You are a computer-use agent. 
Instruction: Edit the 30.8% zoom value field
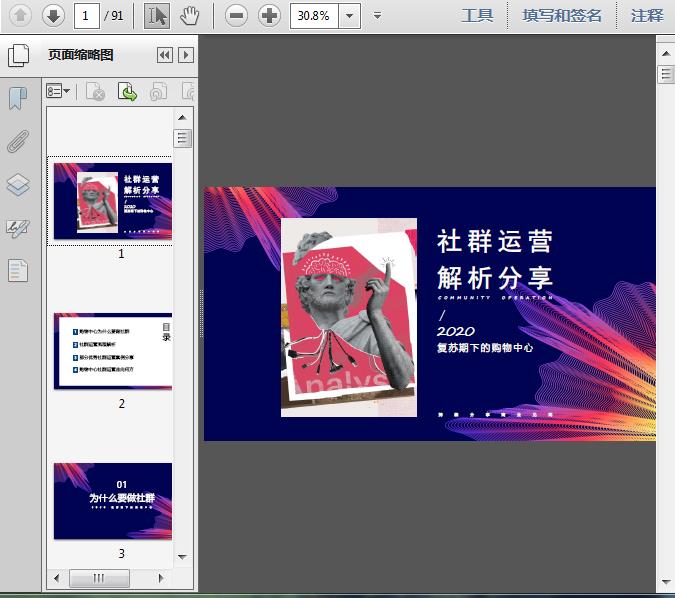point(315,16)
